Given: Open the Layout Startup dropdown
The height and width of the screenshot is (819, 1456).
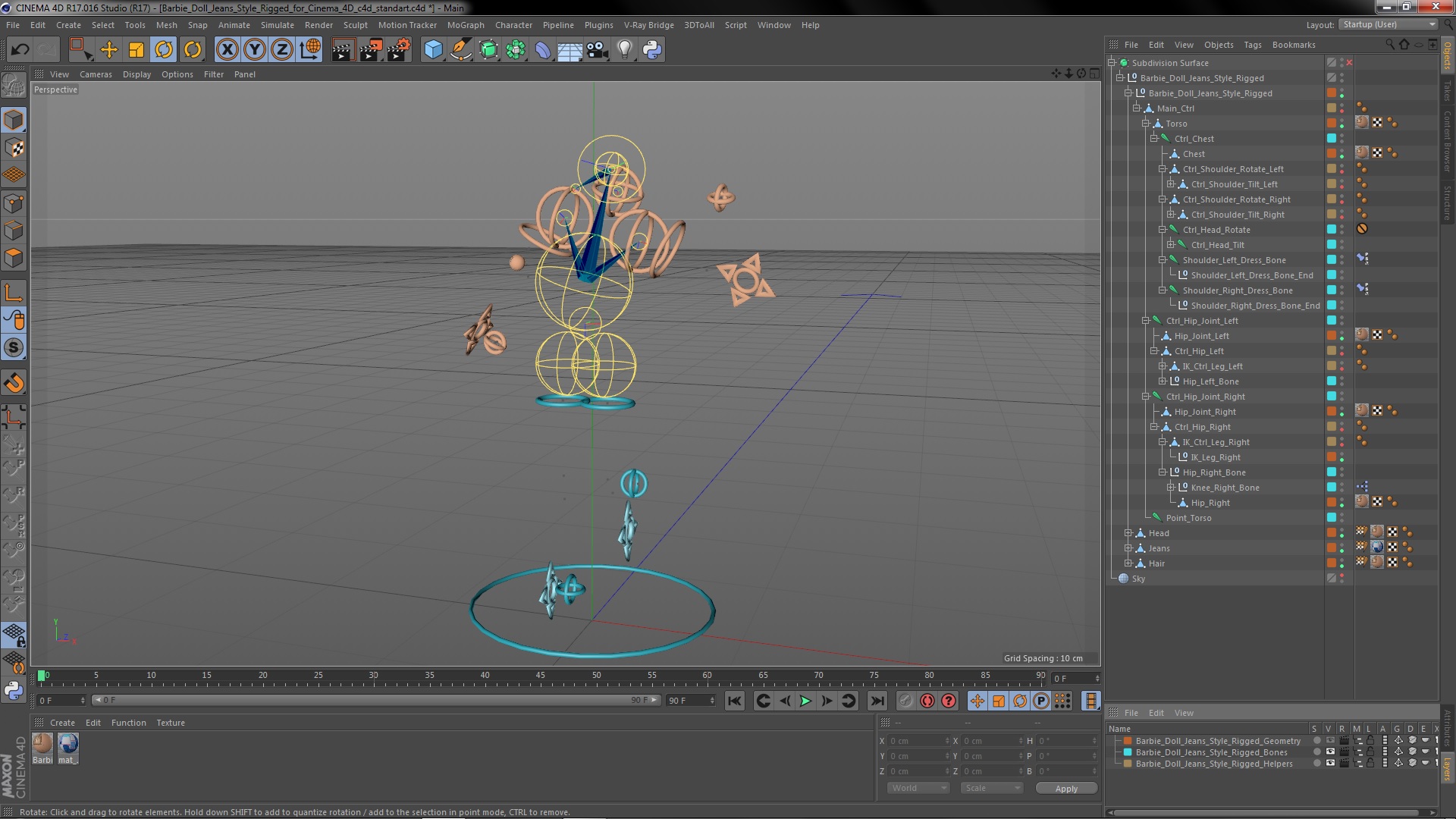Looking at the screenshot, I should coord(1388,24).
